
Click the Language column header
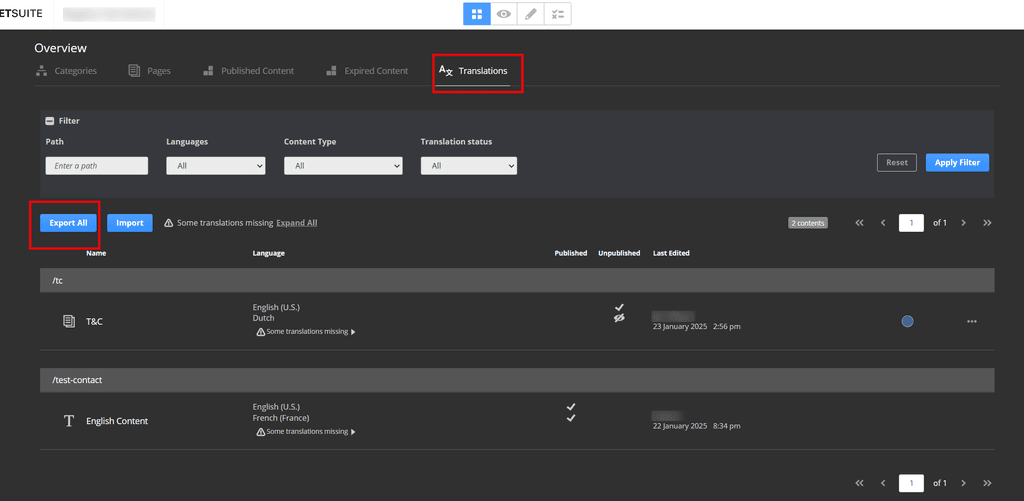(x=268, y=253)
